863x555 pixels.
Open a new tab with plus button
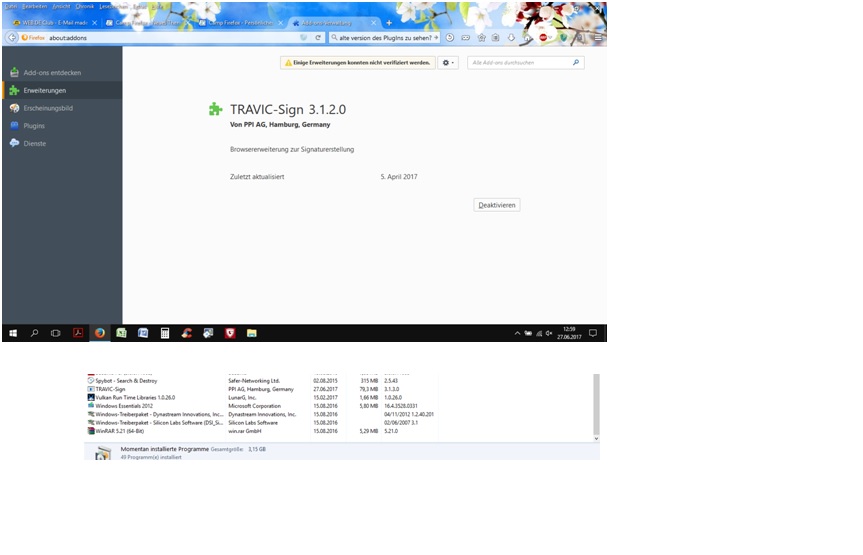[x=389, y=23]
